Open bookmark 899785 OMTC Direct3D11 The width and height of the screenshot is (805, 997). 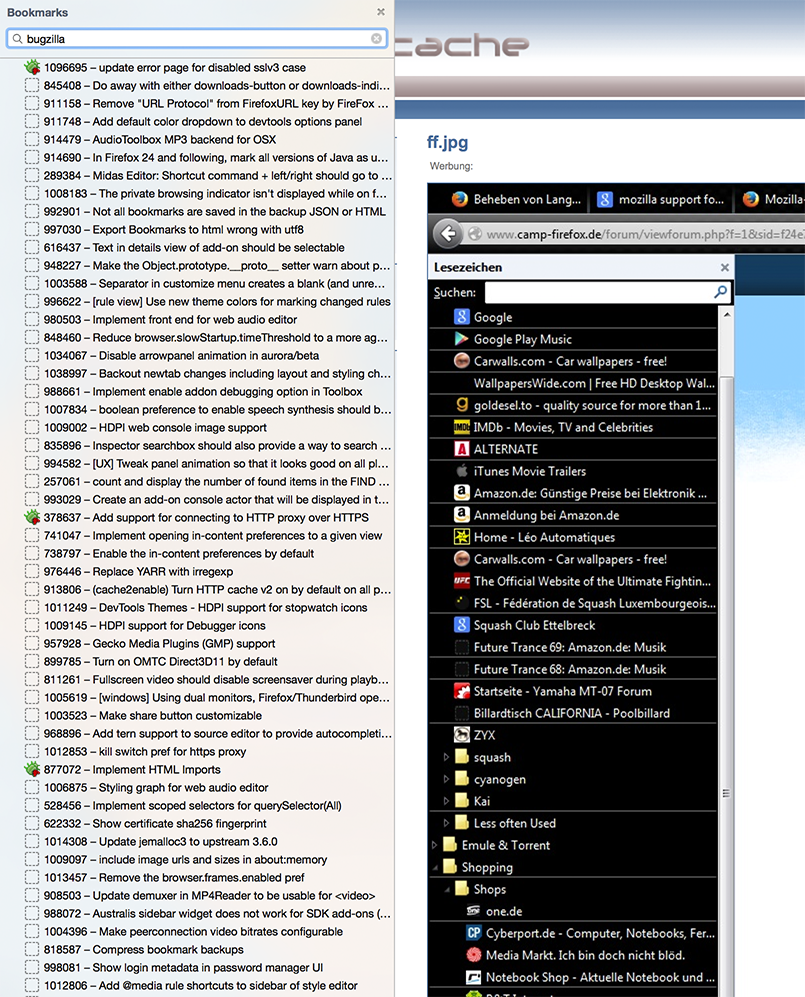(x=160, y=661)
